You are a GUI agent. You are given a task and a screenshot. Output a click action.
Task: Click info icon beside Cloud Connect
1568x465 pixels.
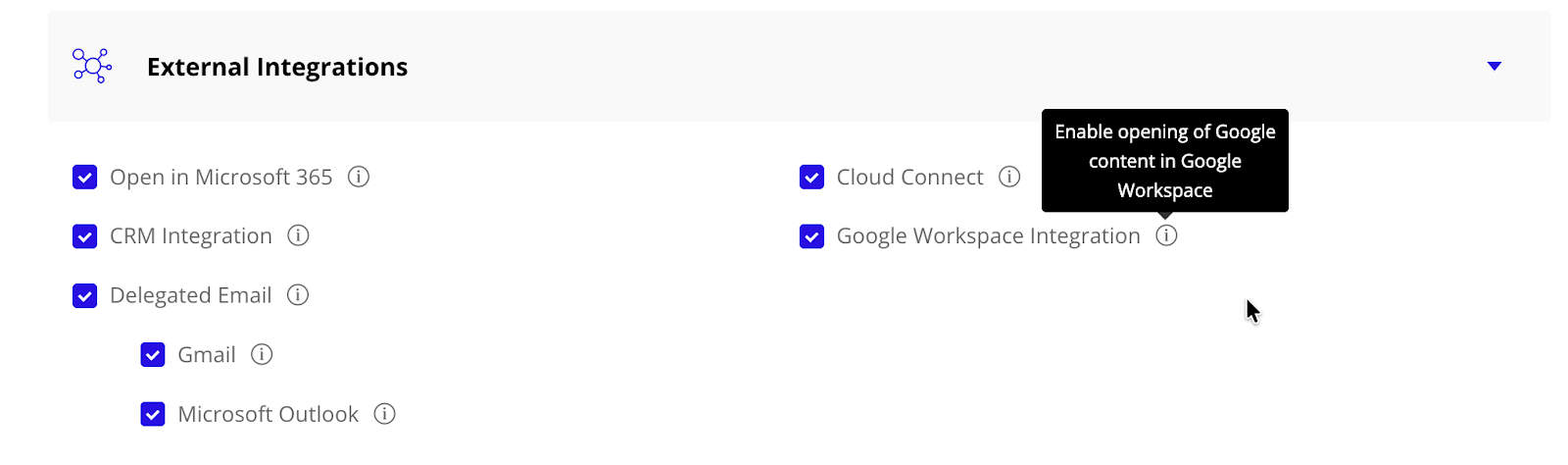coord(1009,178)
